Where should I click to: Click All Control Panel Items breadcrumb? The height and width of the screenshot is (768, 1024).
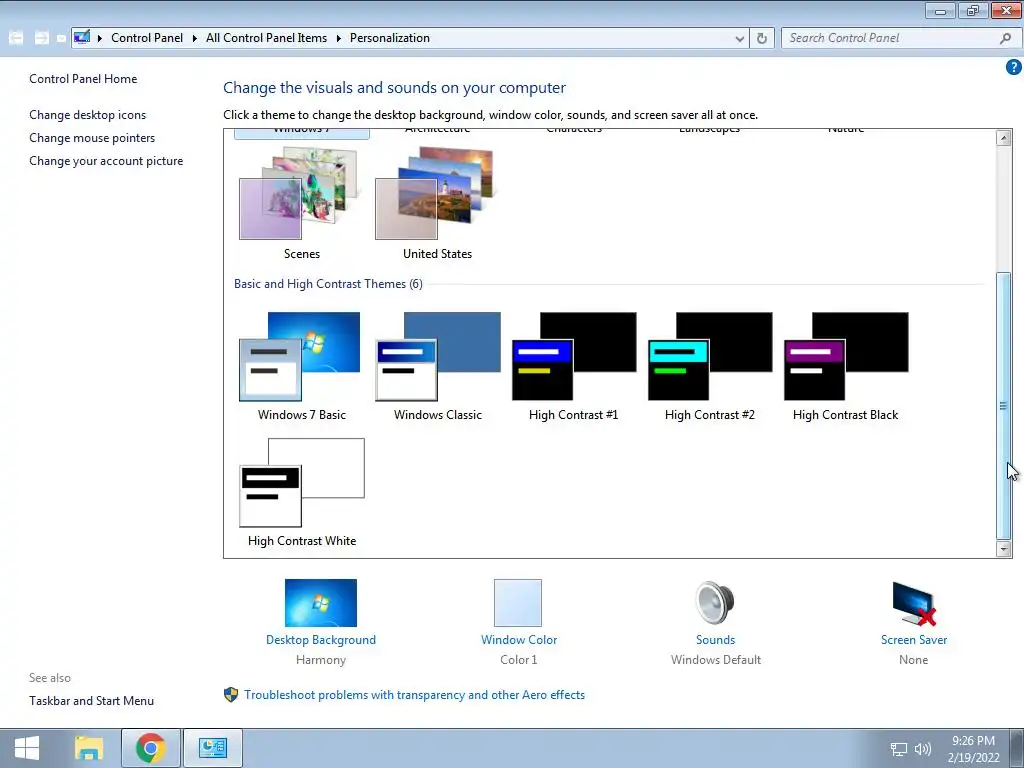point(266,38)
